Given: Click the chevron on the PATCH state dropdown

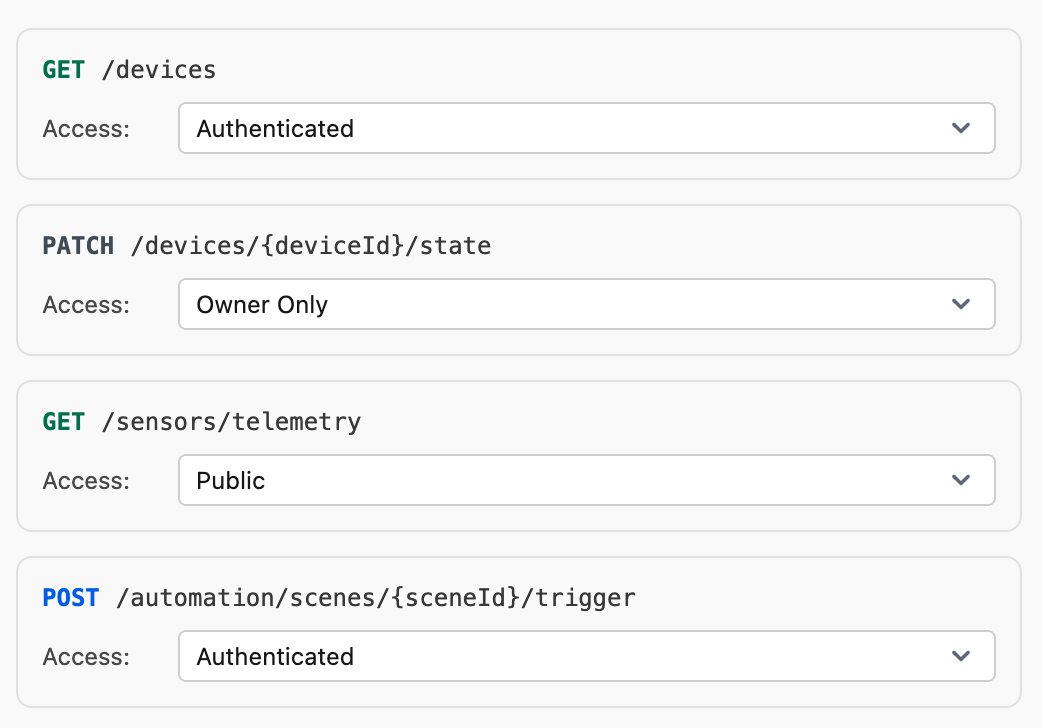Looking at the screenshot, I should pos(960,304).
